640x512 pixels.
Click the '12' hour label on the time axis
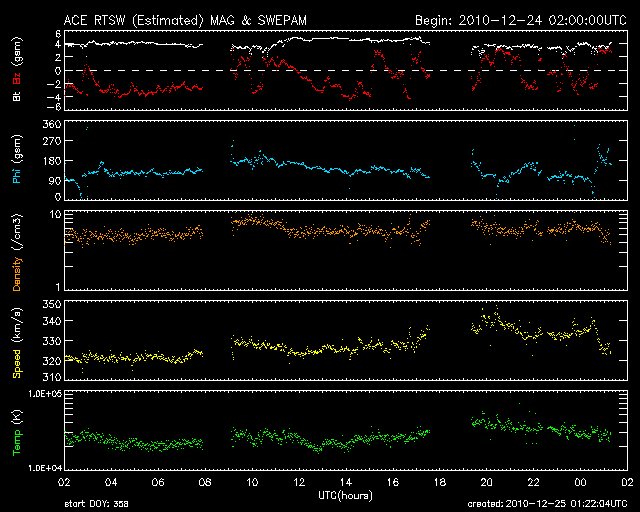pyautogui.click(x=299, y=482)
